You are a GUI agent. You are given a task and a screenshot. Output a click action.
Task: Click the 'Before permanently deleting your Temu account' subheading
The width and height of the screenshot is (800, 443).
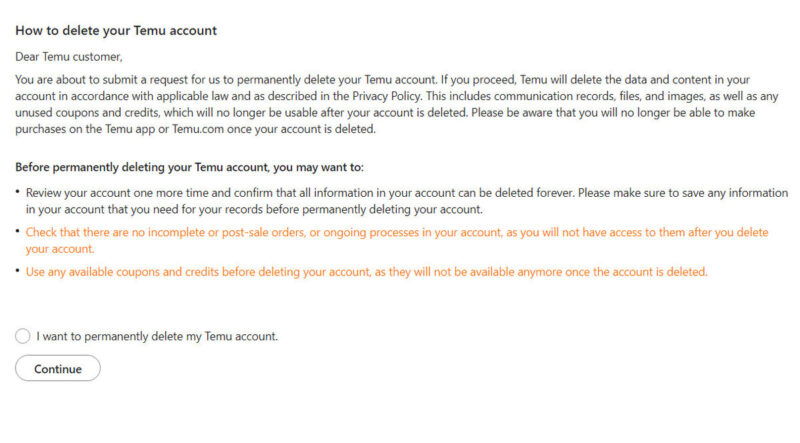(x=189, y=167)
